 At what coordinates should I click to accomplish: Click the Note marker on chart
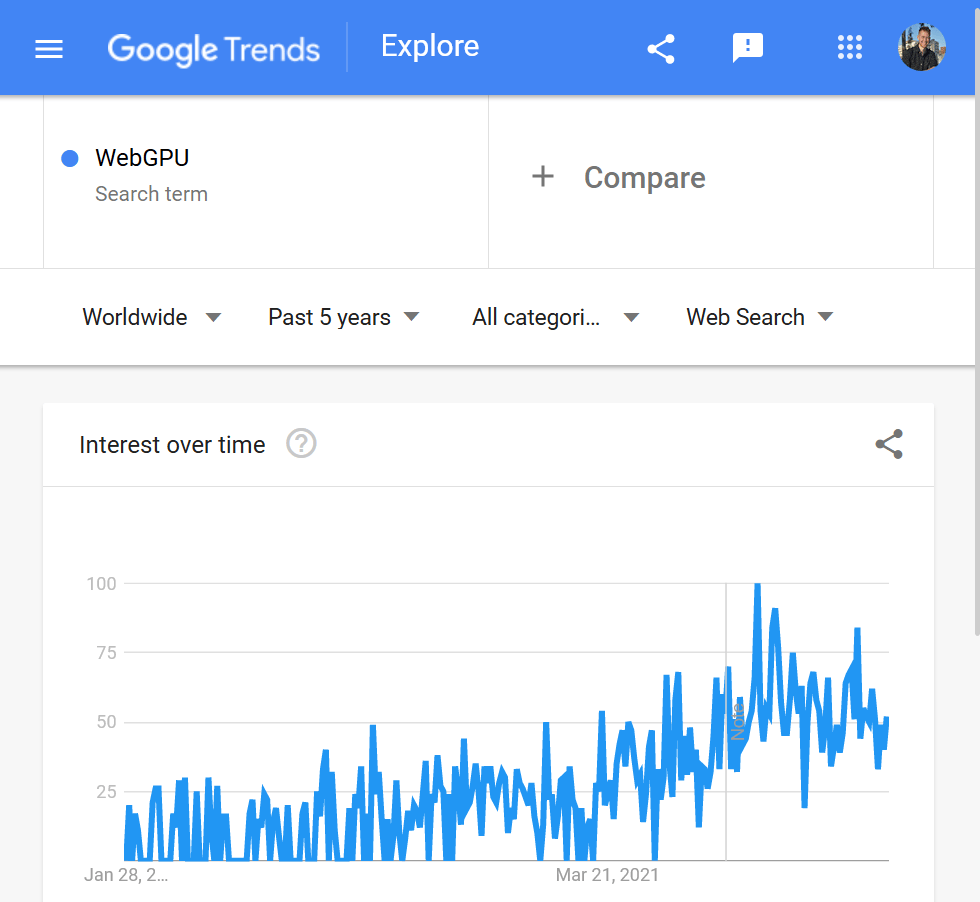pyautogui.click(x=738, y=722)
